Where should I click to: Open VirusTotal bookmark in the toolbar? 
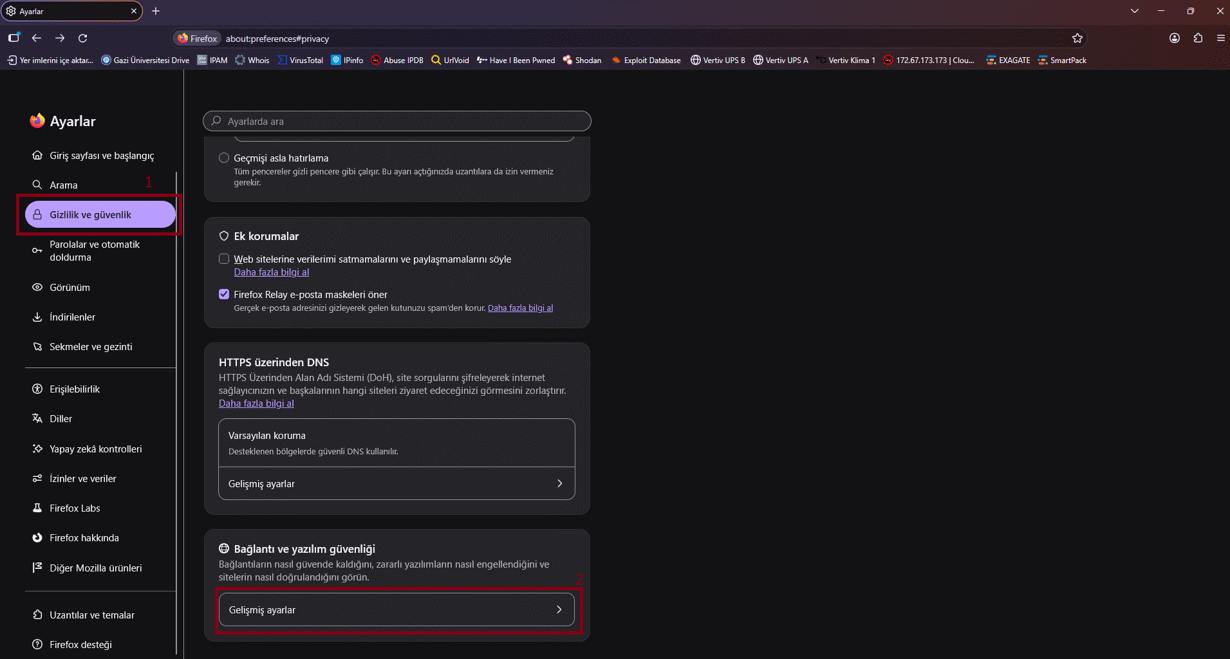(300, 60)
